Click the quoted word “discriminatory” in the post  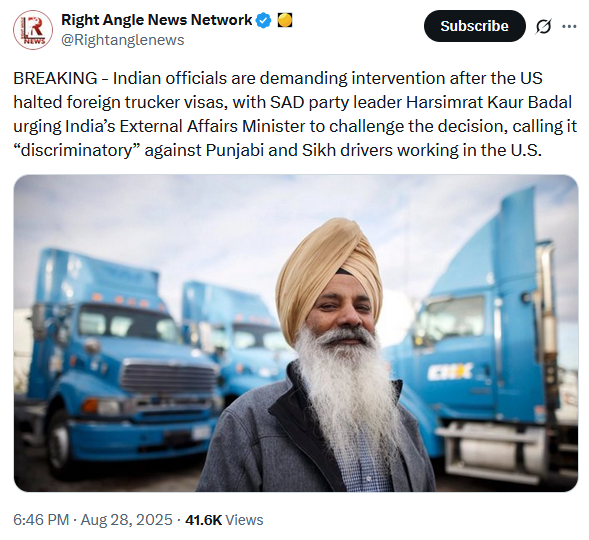(77, 150)
